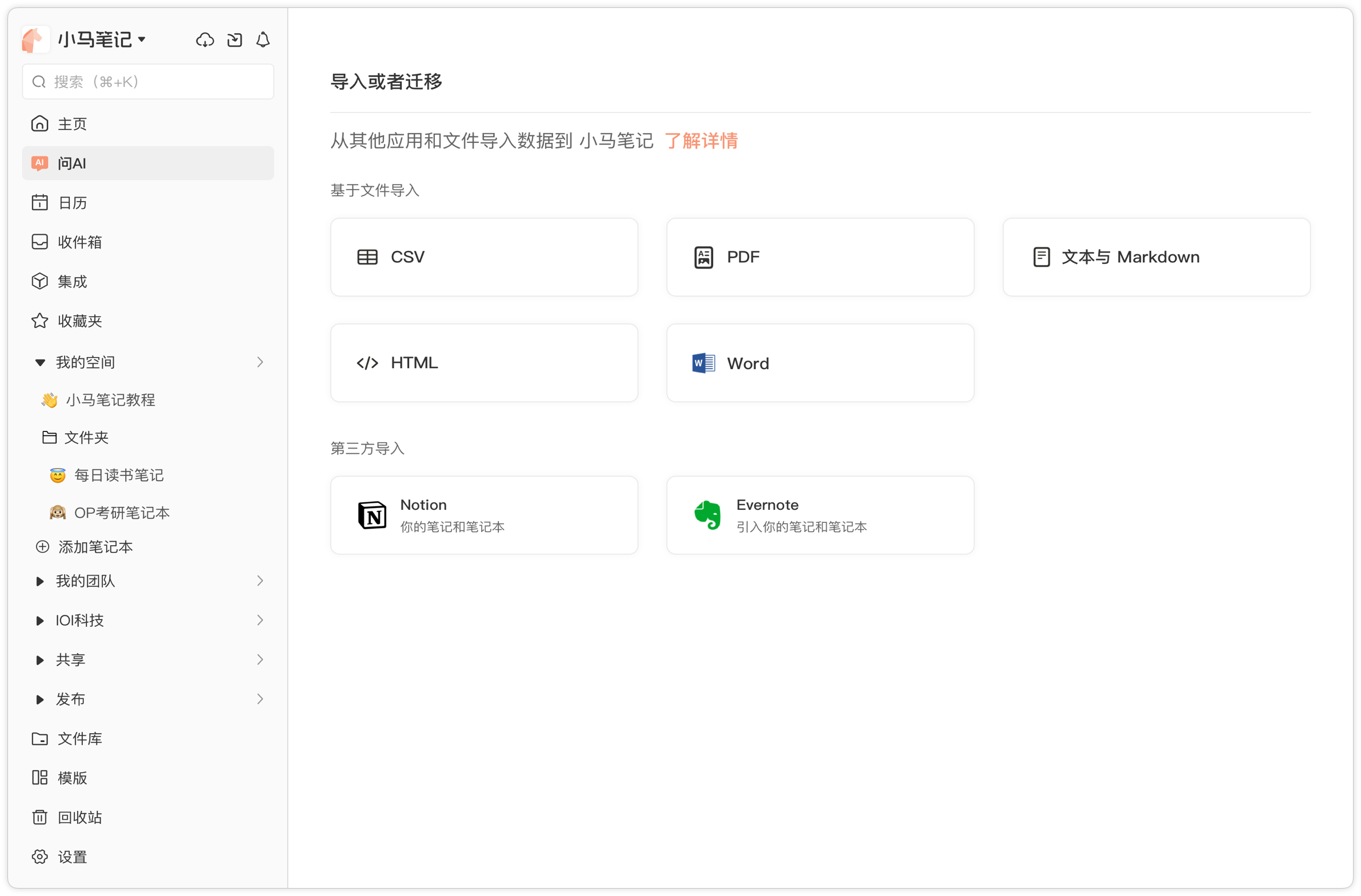Open the notification bell

click(x=262, y=40)
